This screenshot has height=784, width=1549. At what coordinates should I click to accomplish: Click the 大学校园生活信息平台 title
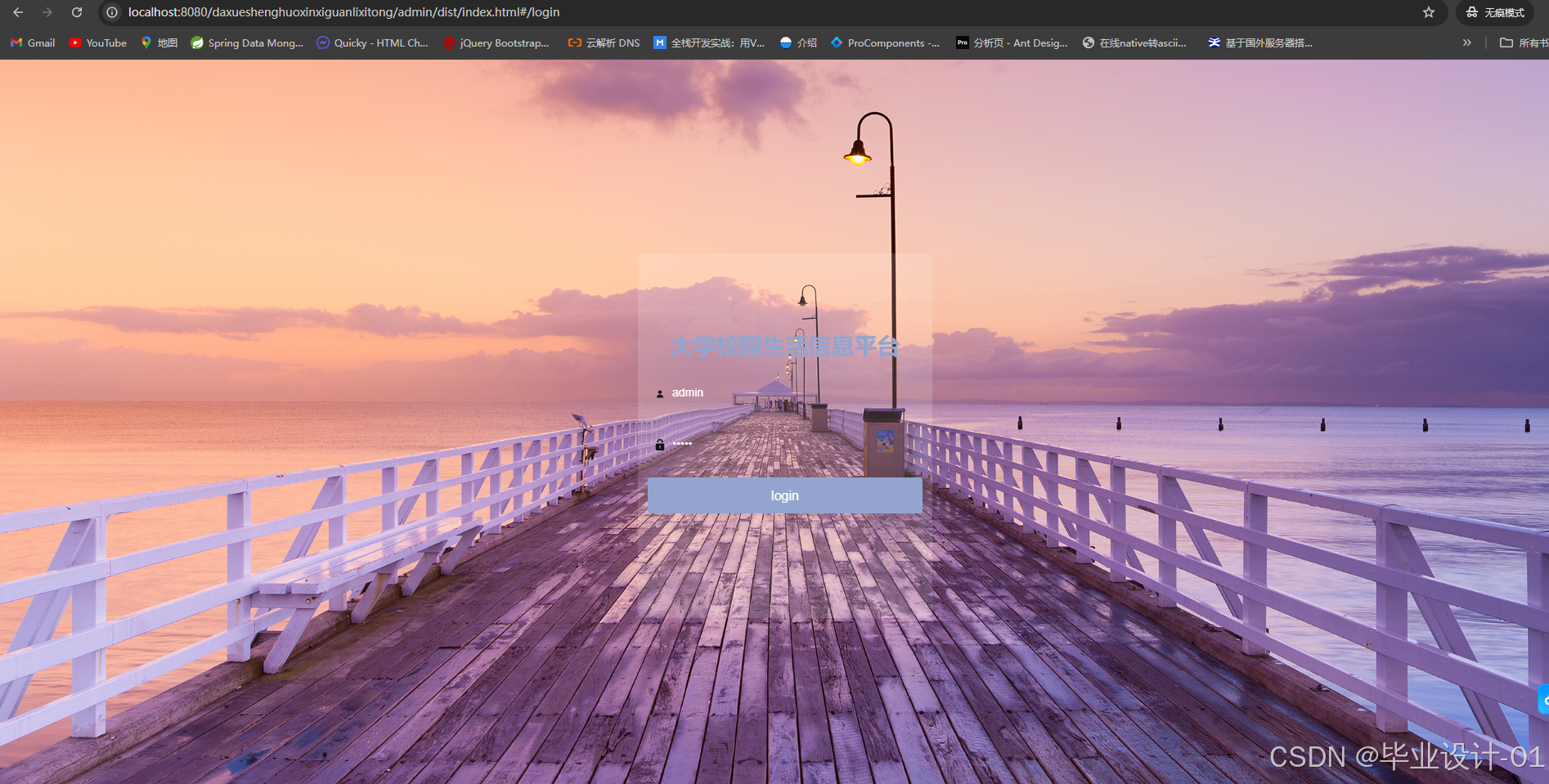coord(784,347)
